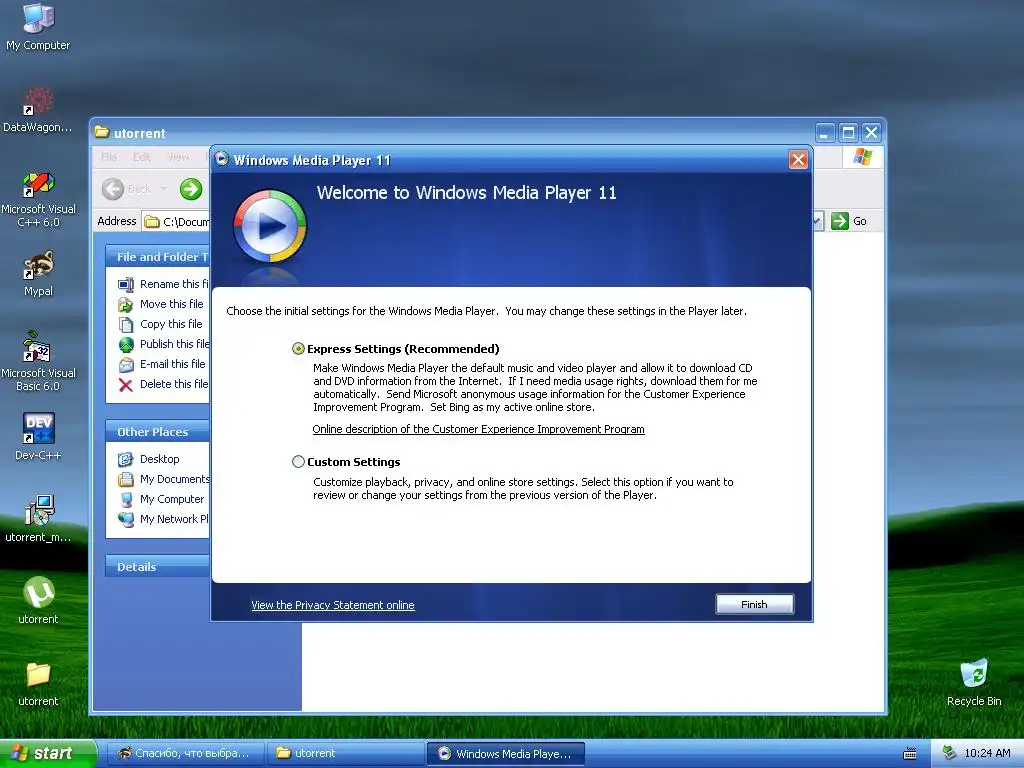The height and width of the screenshot is (768, 1024).
Task: Switch to utorrent taskbar button
Action: (346, 753)
